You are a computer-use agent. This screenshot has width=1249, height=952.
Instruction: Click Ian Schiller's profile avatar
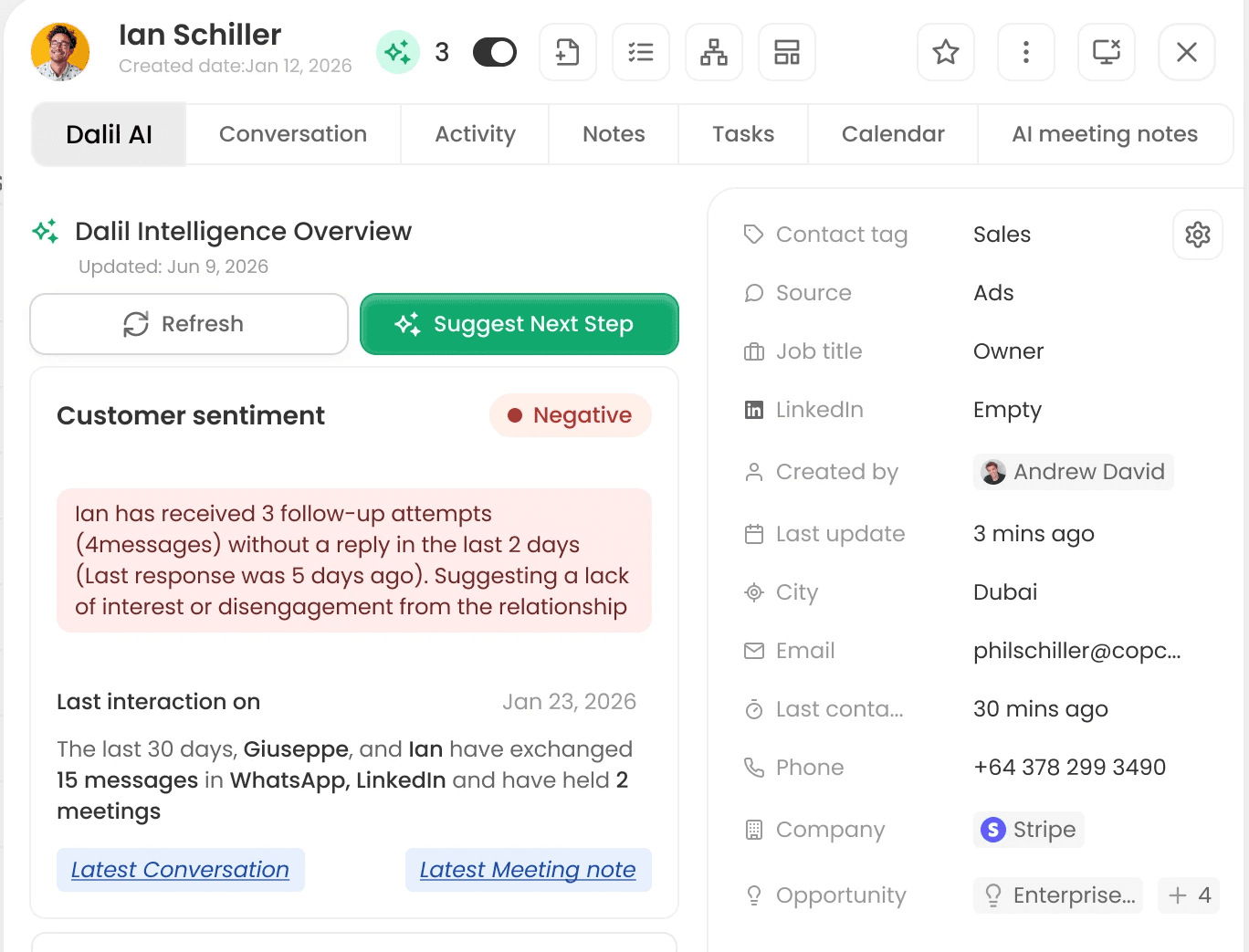60,52
